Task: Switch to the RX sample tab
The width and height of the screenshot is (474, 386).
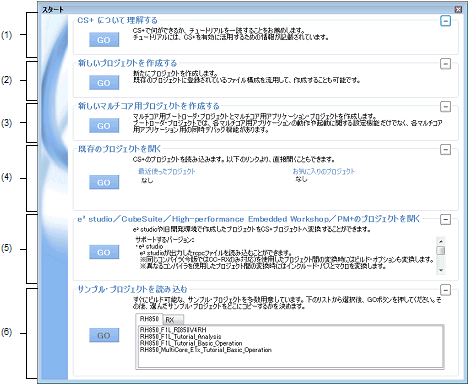Action: (x=173, y=320)
